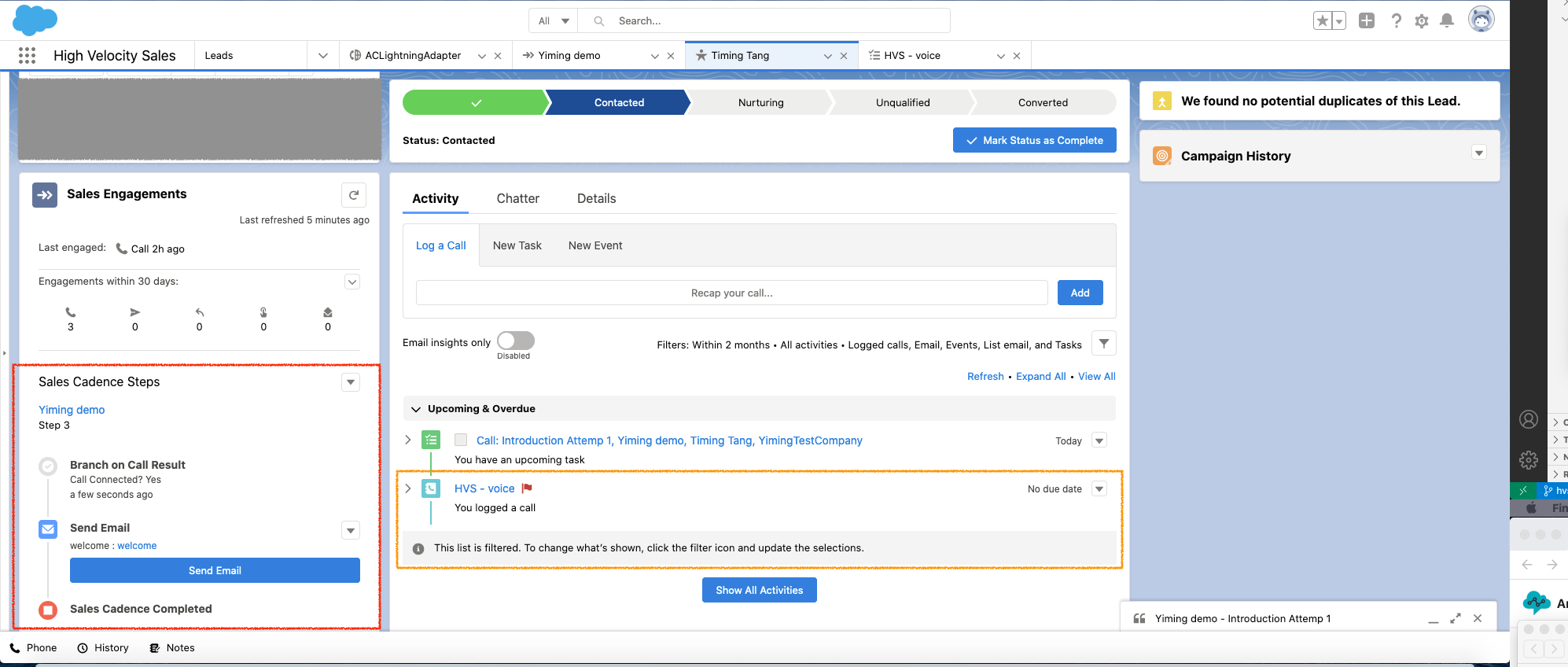The image size is (1568, 667).
Task: Open the activity filter funnel icon
Action: (1104, 343)
